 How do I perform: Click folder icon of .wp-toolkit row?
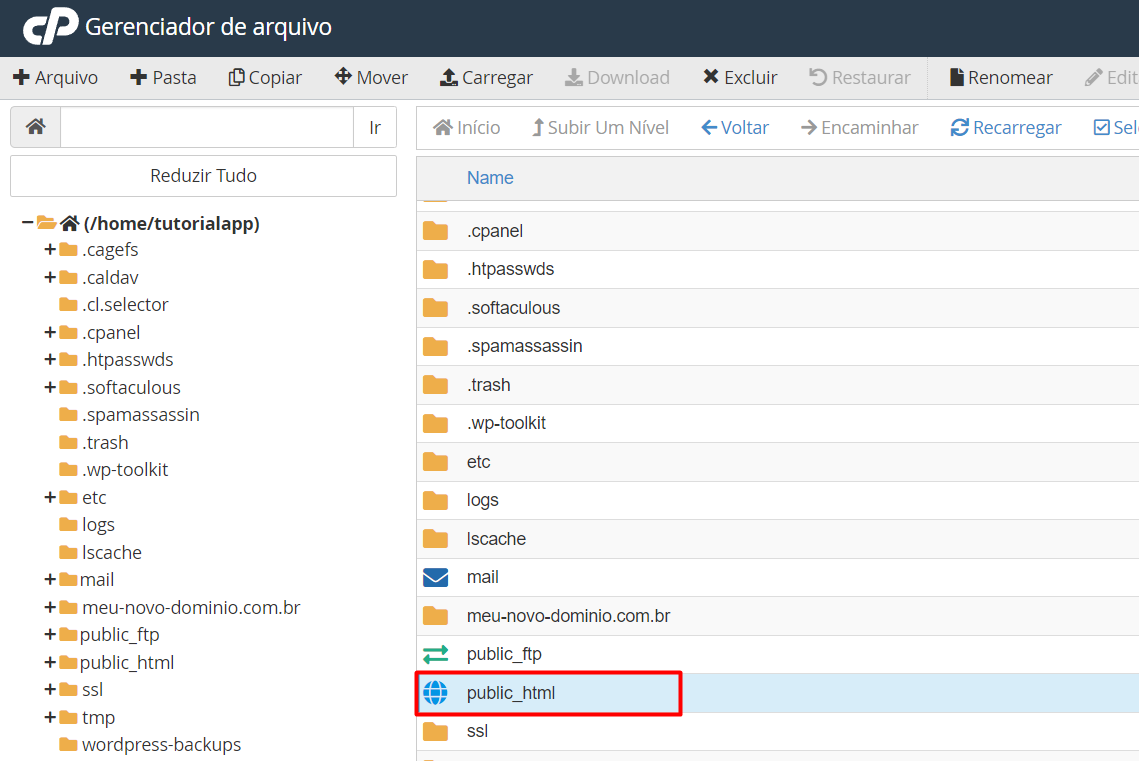pyautogui.click(x=435, y=423)
